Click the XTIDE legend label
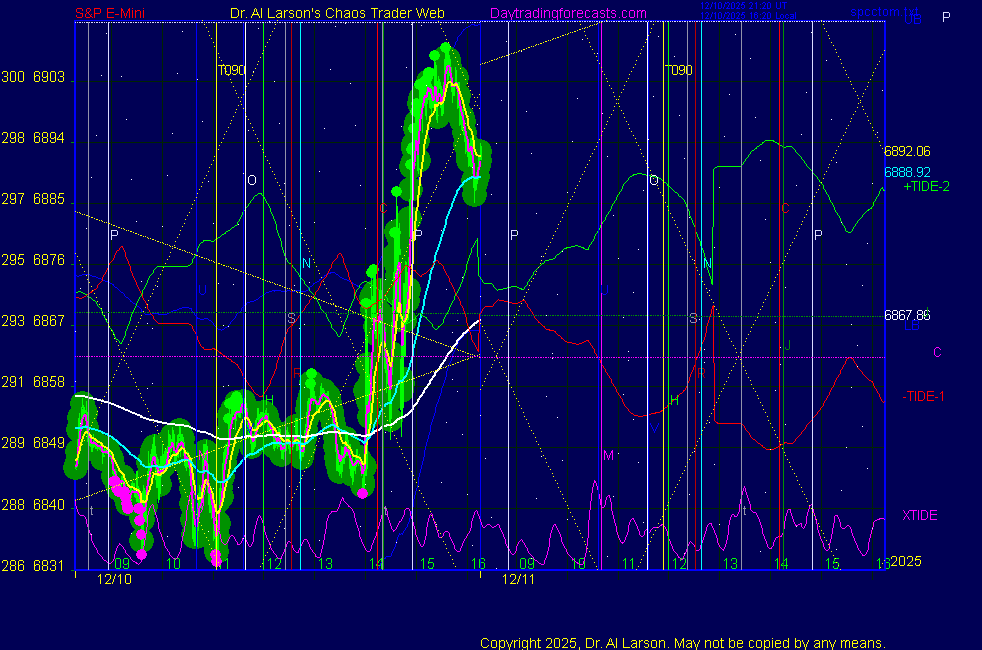982x650 pixels. [x=920, y=515]
